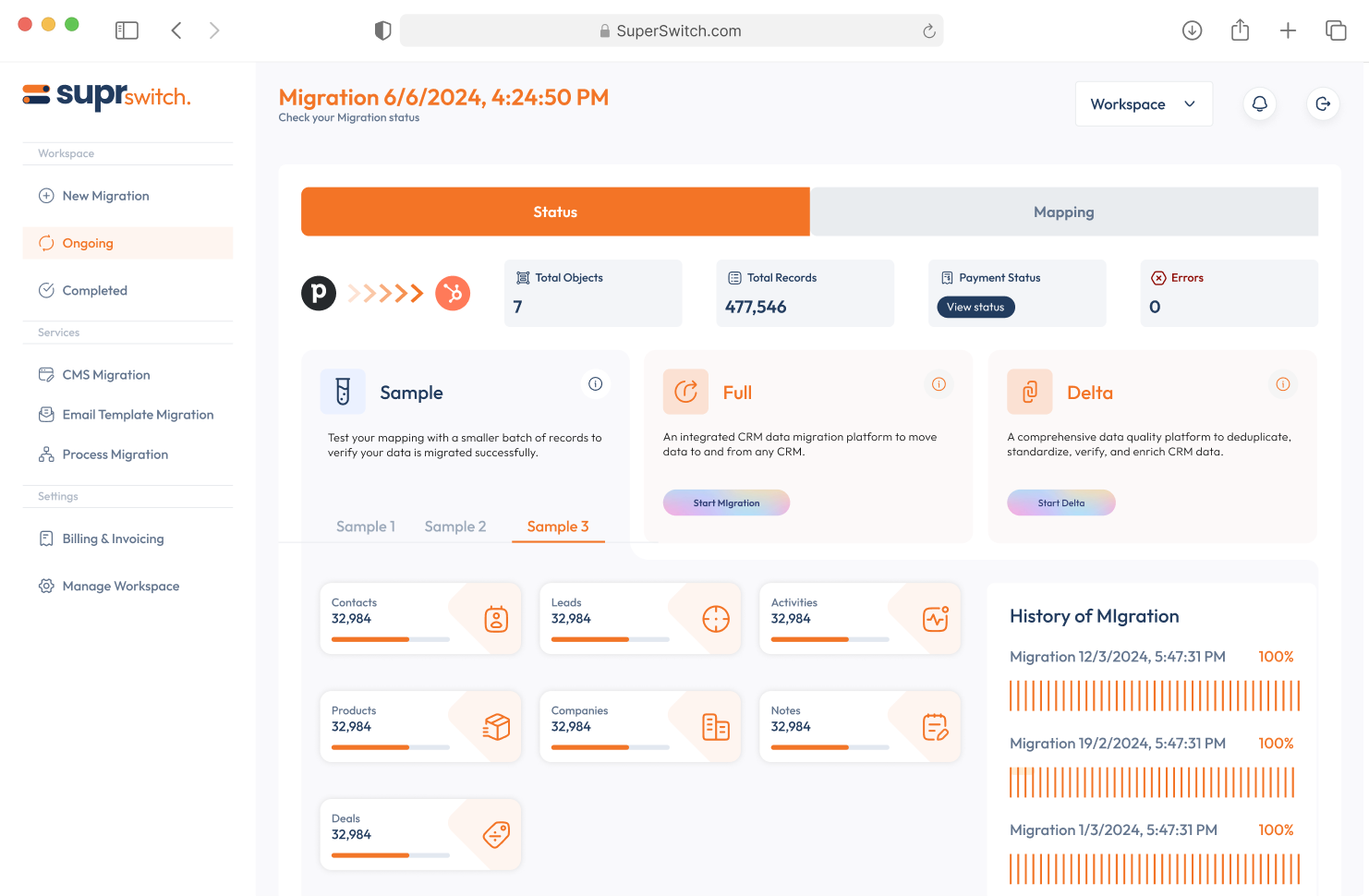Click the Sample card info icon
Screen dimensions: 1369x896
tap(596, 384)
